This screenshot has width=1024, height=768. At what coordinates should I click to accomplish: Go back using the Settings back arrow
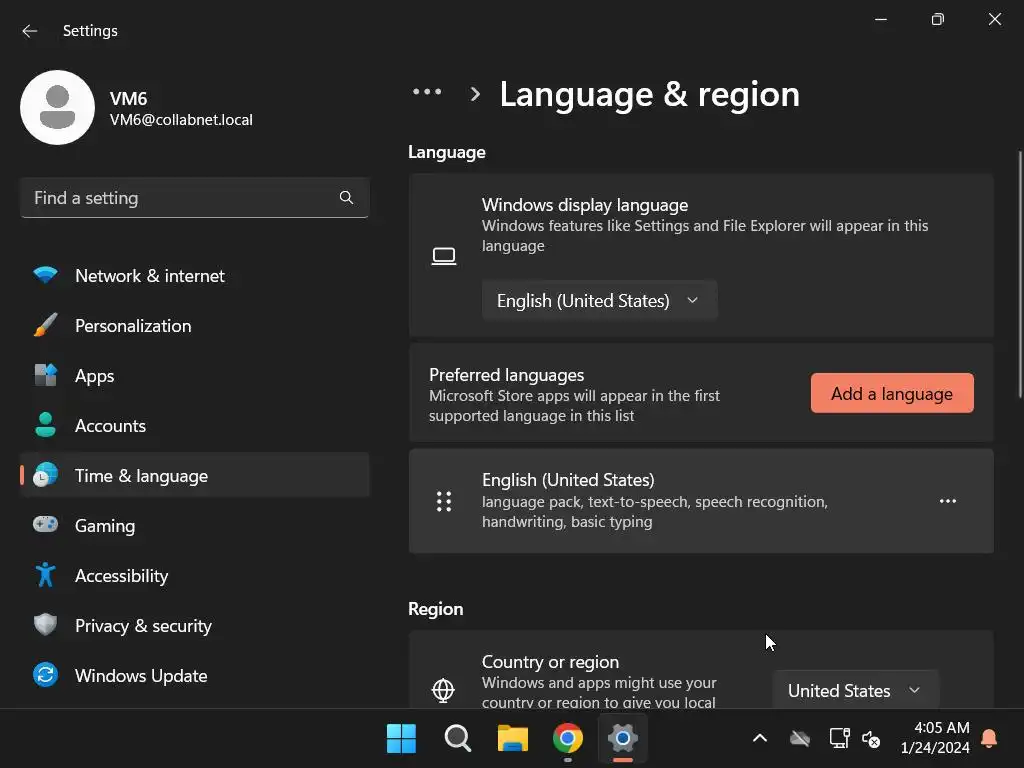pyautogui.click(x=29, y=31)
